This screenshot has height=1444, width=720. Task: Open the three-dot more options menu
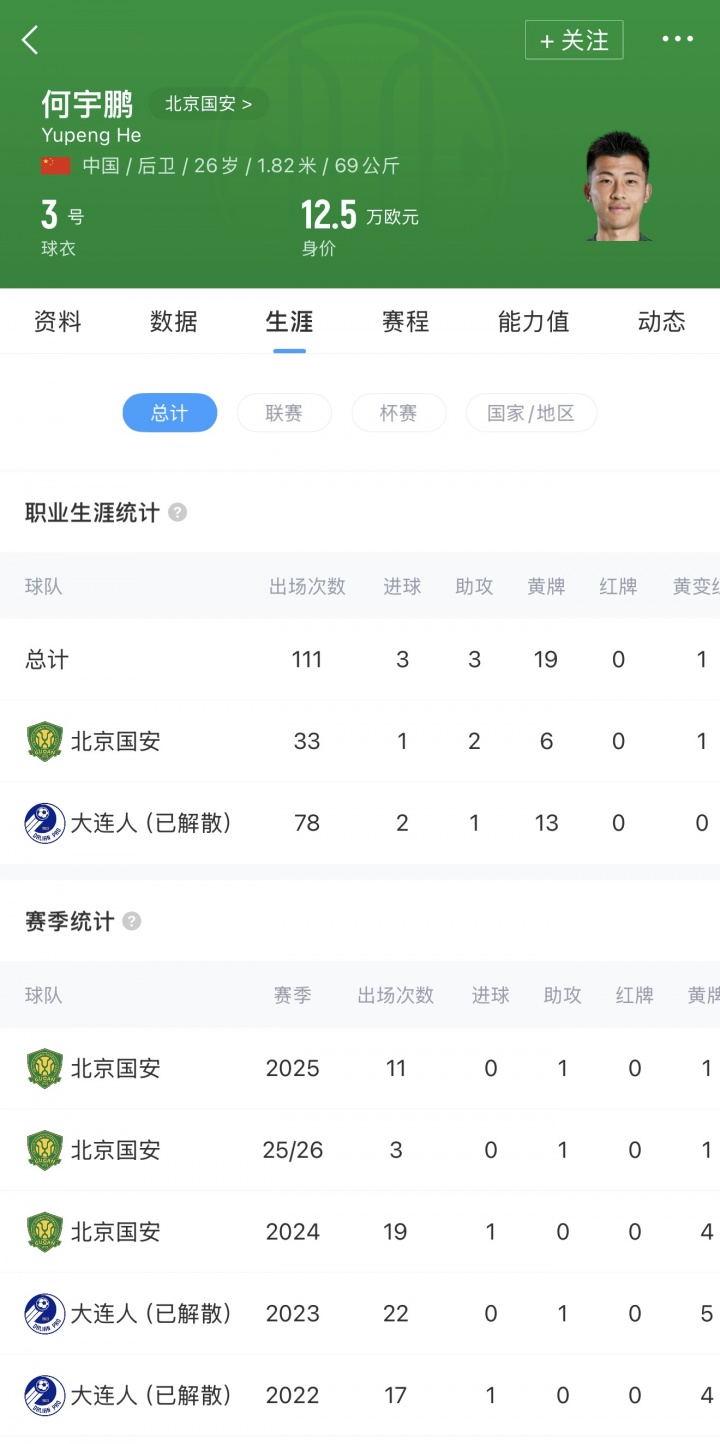677,40
